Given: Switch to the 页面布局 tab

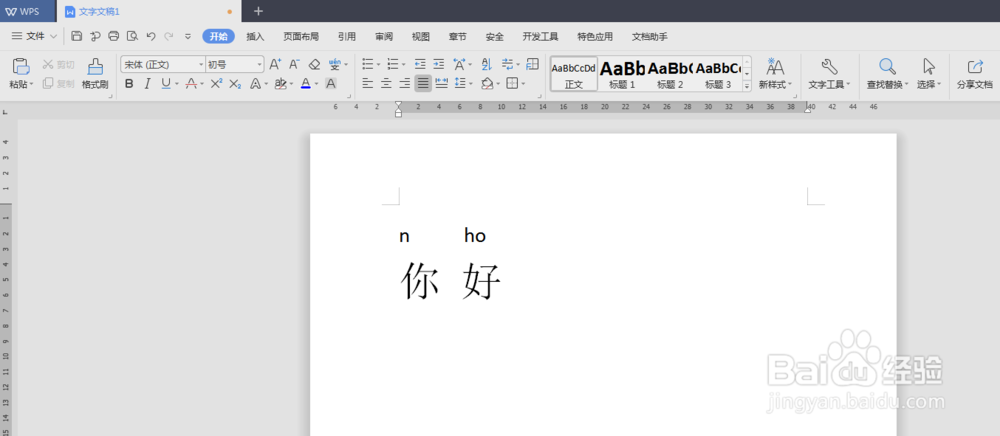Looking at the screenshot, I should pyautogui.click(x=301, y=37).
